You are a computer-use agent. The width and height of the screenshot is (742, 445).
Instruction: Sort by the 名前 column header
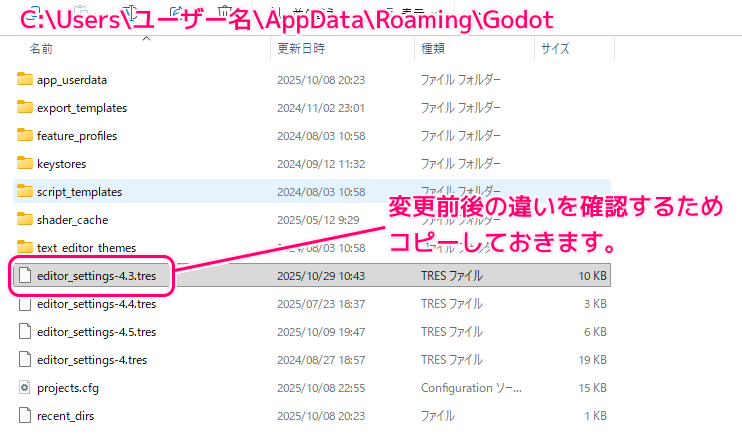coord(41,49)
